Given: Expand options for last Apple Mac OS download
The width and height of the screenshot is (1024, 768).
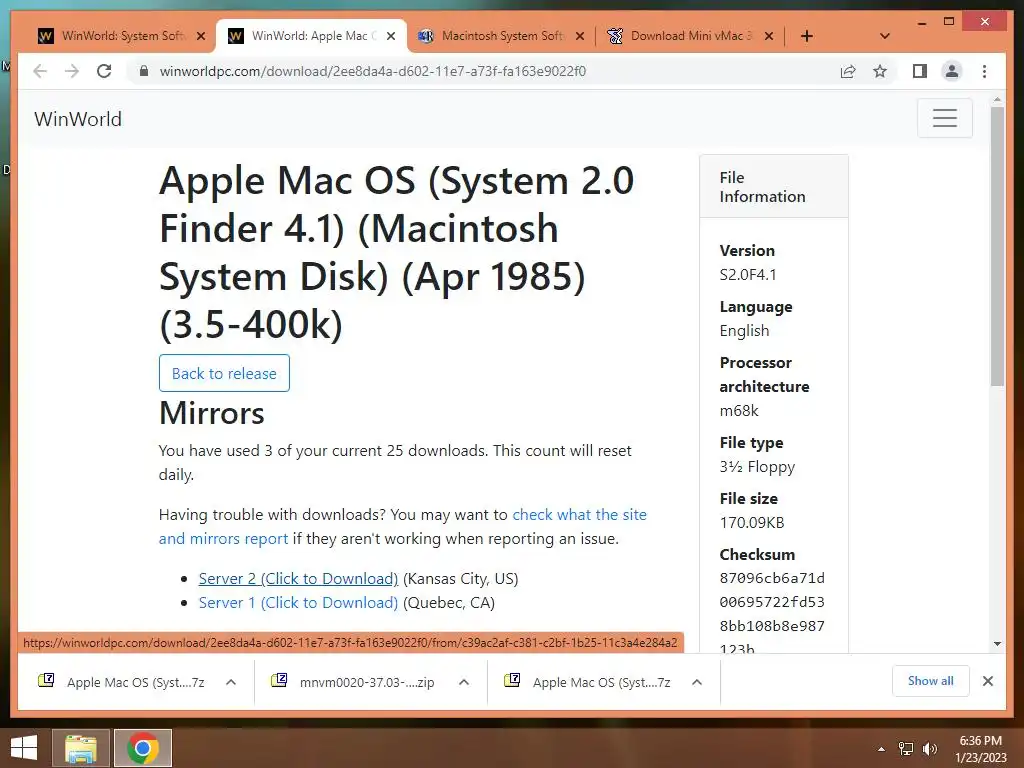Looking at the screenshot, I should point(697,682).
